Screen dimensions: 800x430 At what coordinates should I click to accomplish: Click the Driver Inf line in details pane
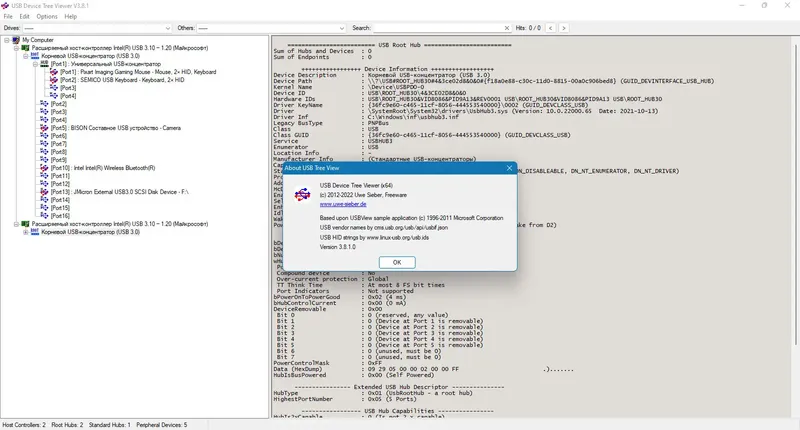coord(366,117)
